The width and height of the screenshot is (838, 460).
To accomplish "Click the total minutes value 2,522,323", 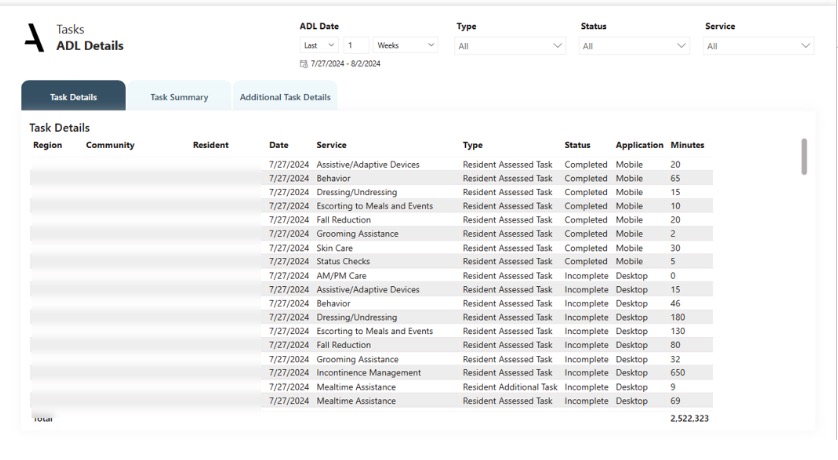I will tap(689, 418).
